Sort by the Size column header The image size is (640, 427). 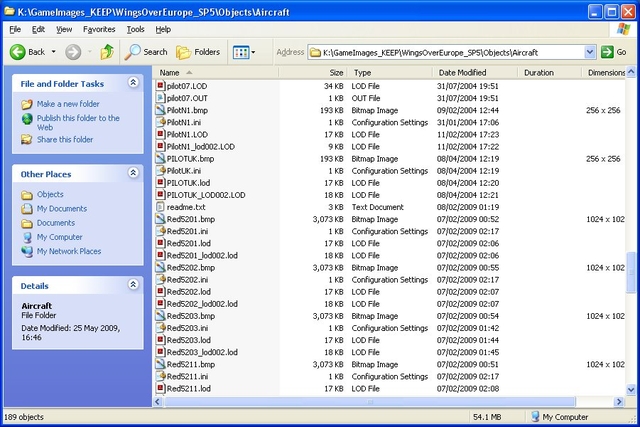(313, 73)
